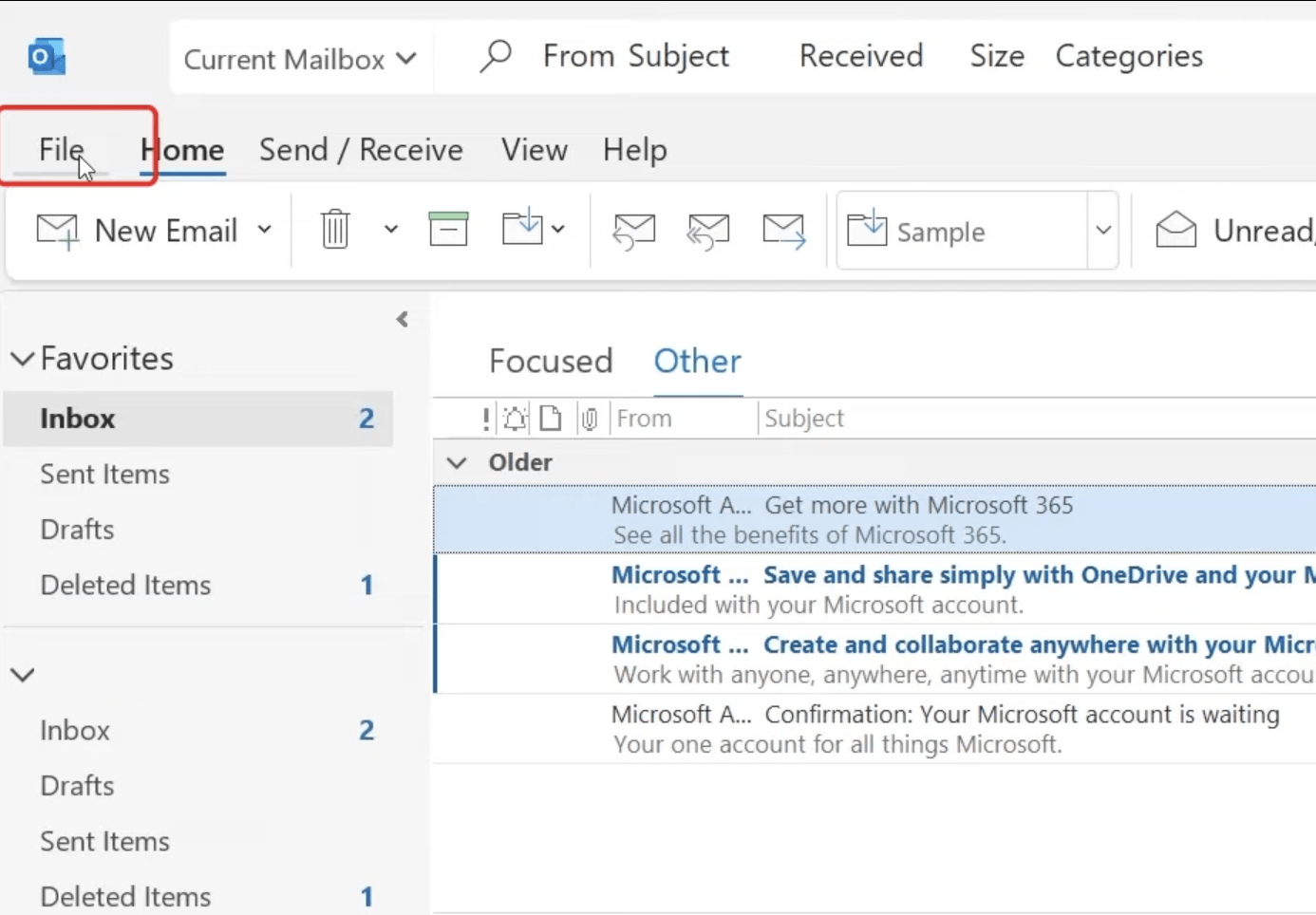Select Inbox under Favorites

(x=197, y=419)
